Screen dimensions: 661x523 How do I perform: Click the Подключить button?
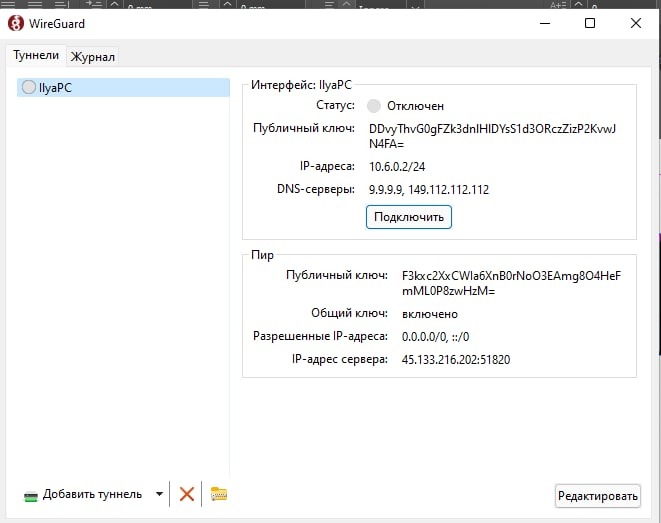408,217
